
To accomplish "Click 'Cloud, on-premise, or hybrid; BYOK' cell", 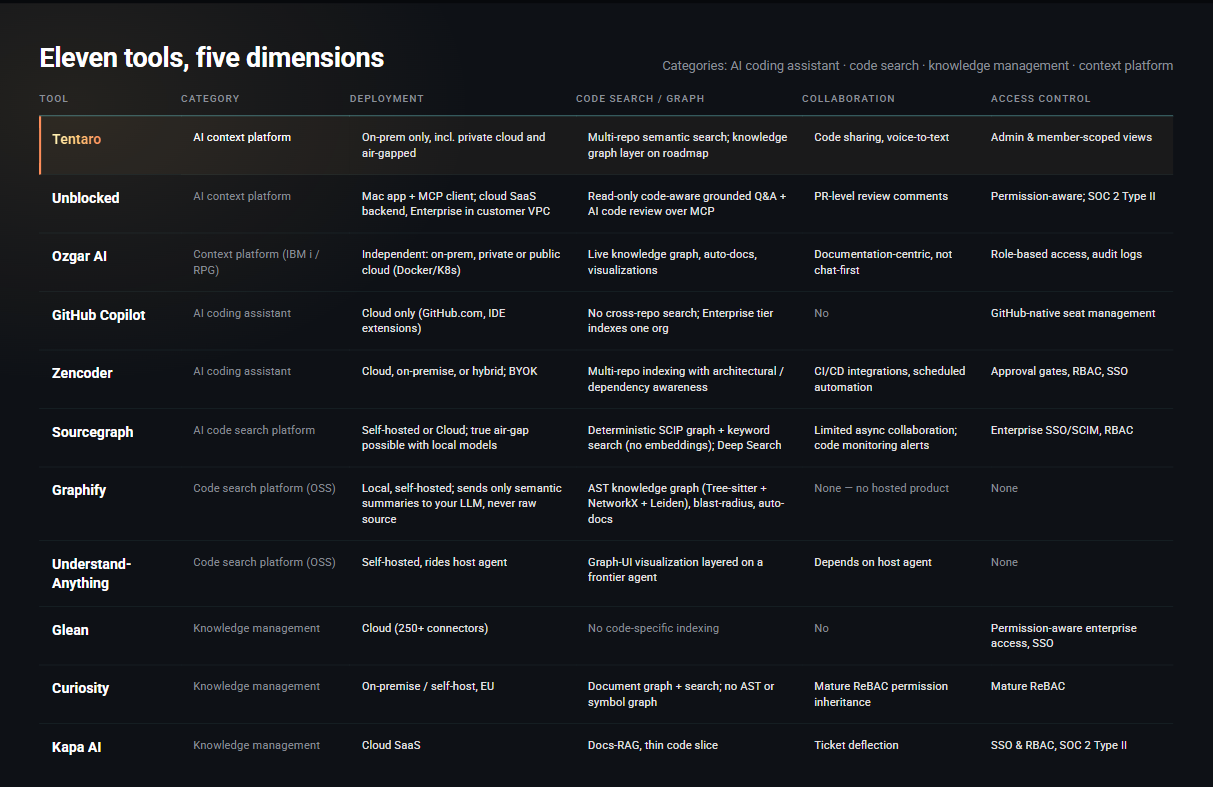I will [450, 371].
